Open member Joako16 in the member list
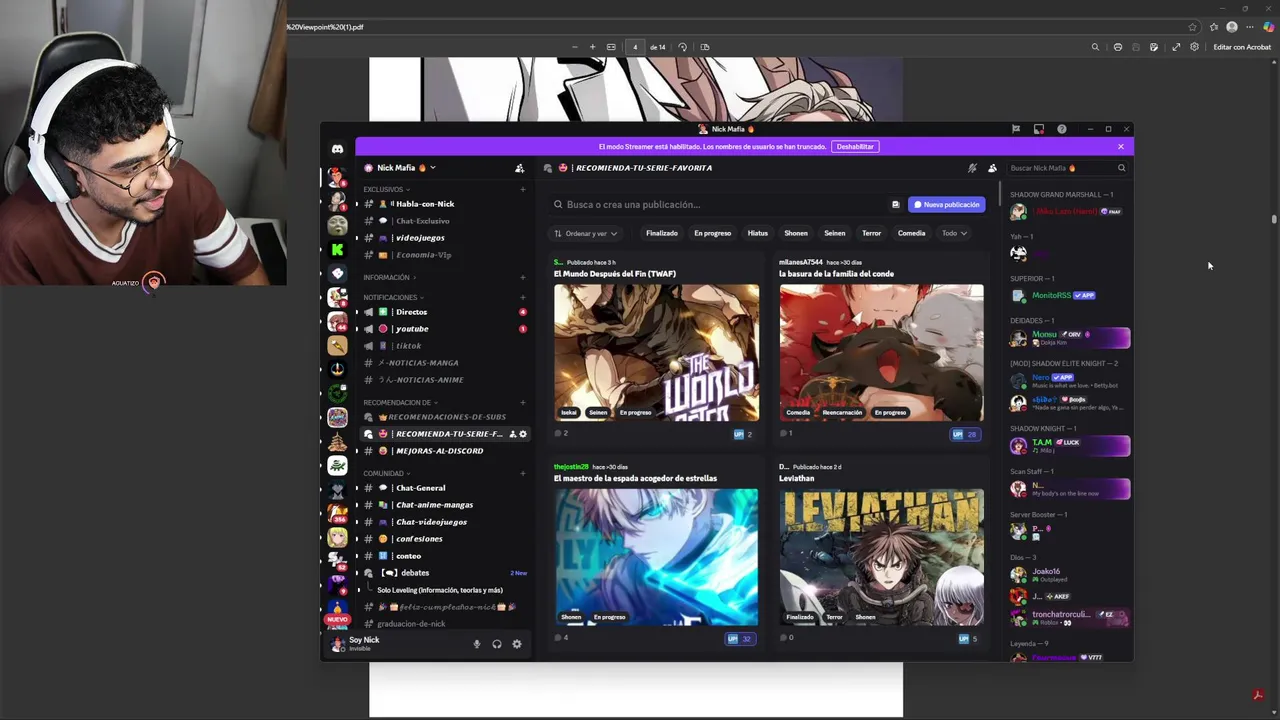Viewport: 1280px width, 720px height. point(1068,575)
